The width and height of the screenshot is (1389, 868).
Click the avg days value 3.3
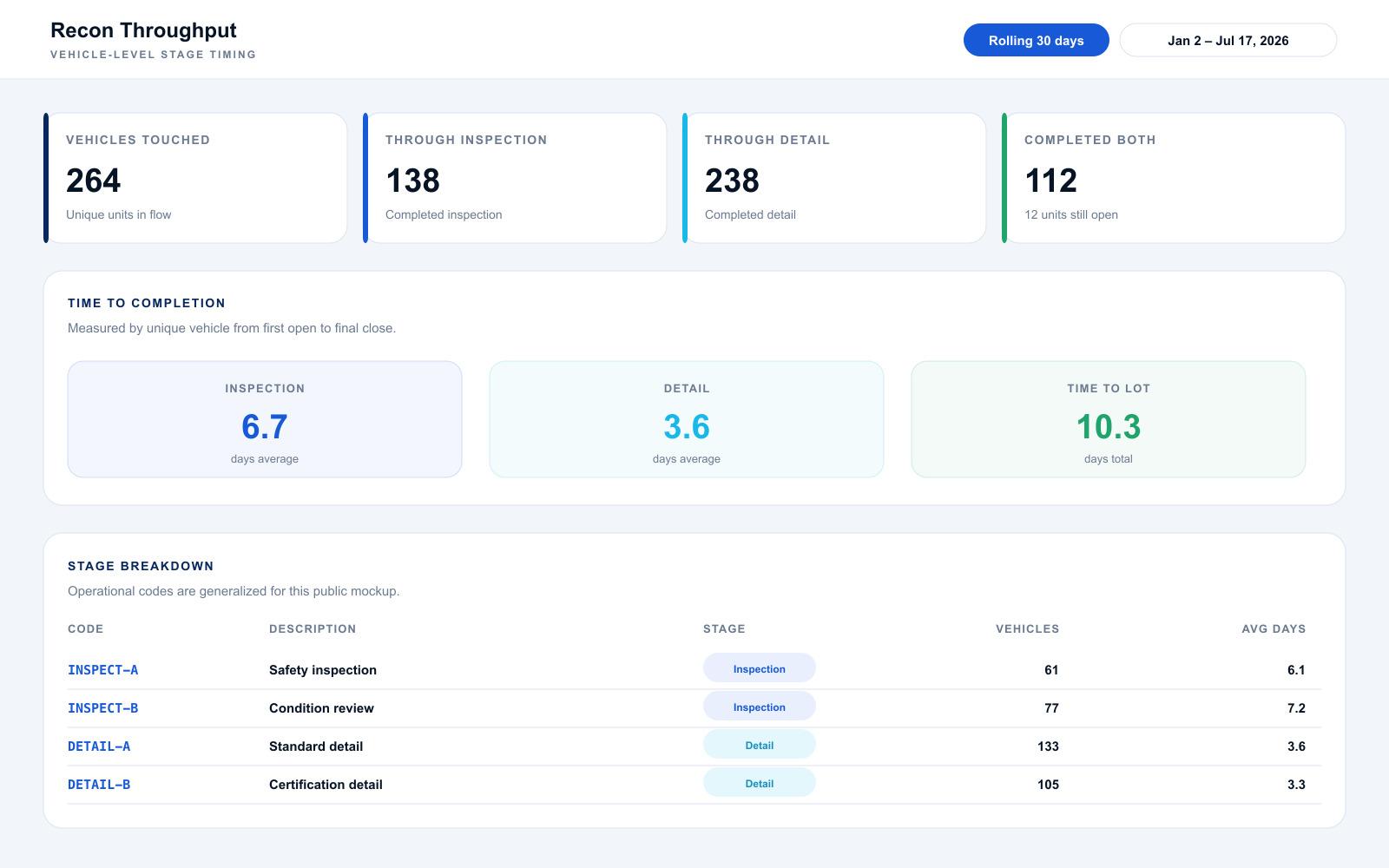1296,785
